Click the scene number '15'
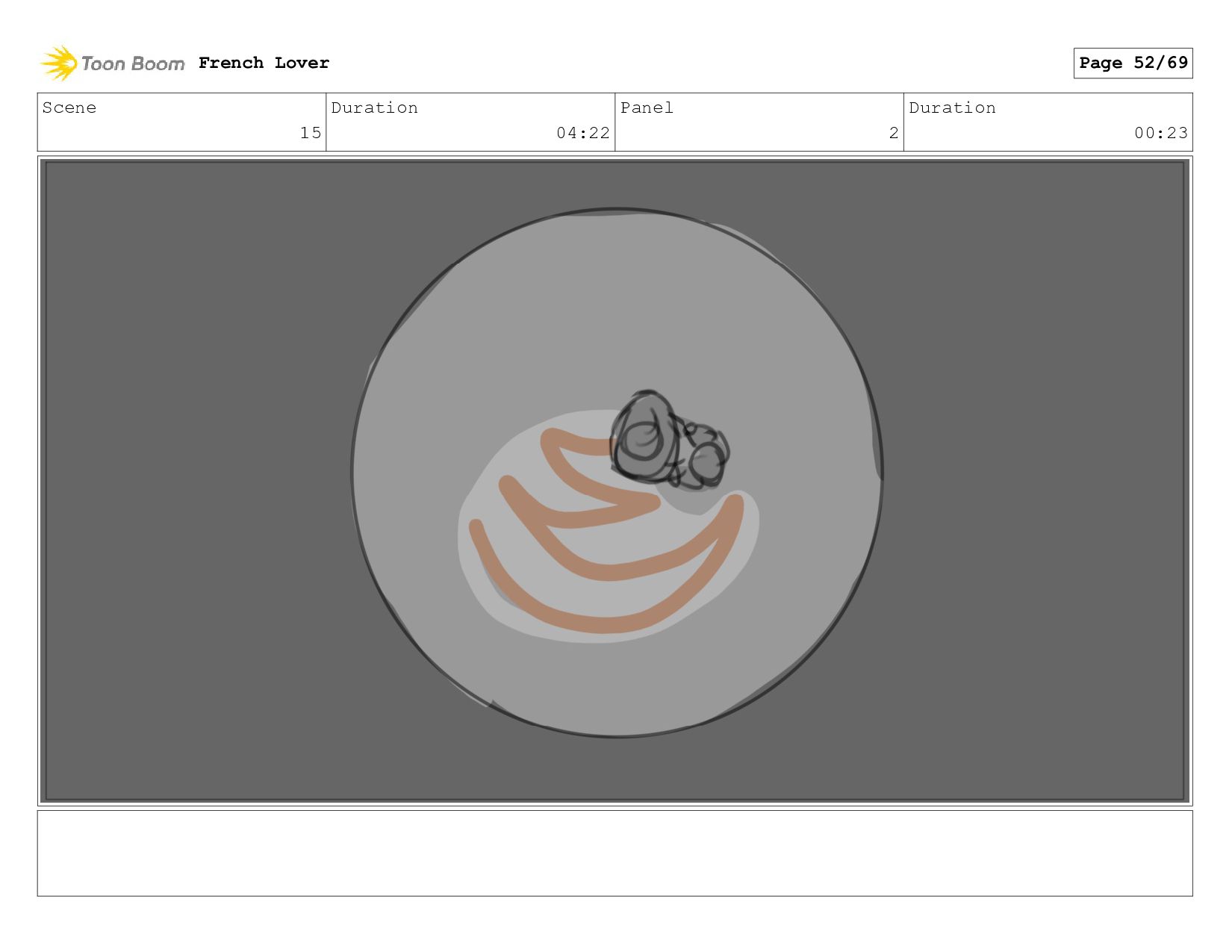1232x952 pixels. point(311,133)
